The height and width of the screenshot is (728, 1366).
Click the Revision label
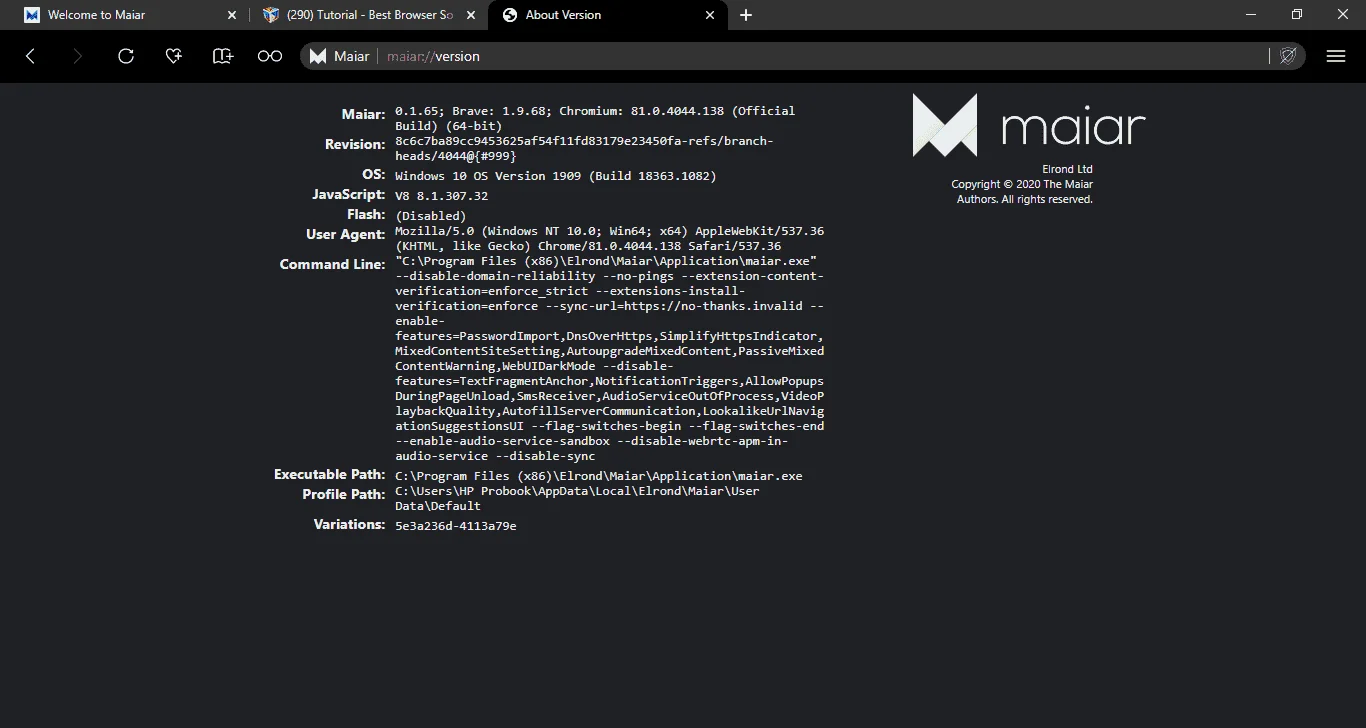coord(355,145)
